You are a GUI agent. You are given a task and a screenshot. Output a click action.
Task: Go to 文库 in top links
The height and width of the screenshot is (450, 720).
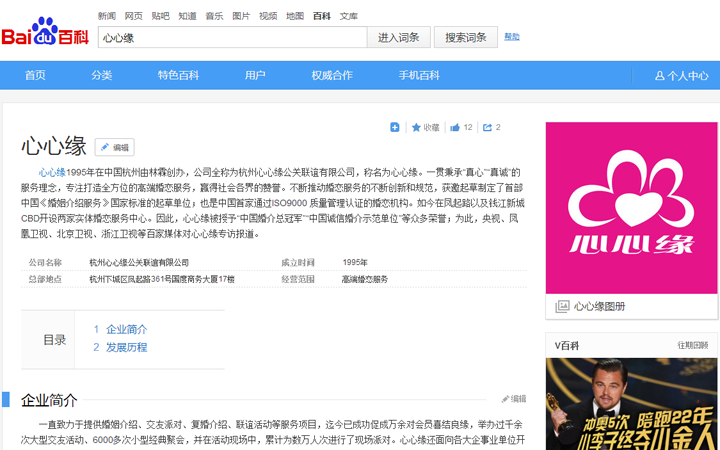click(349, 16)
